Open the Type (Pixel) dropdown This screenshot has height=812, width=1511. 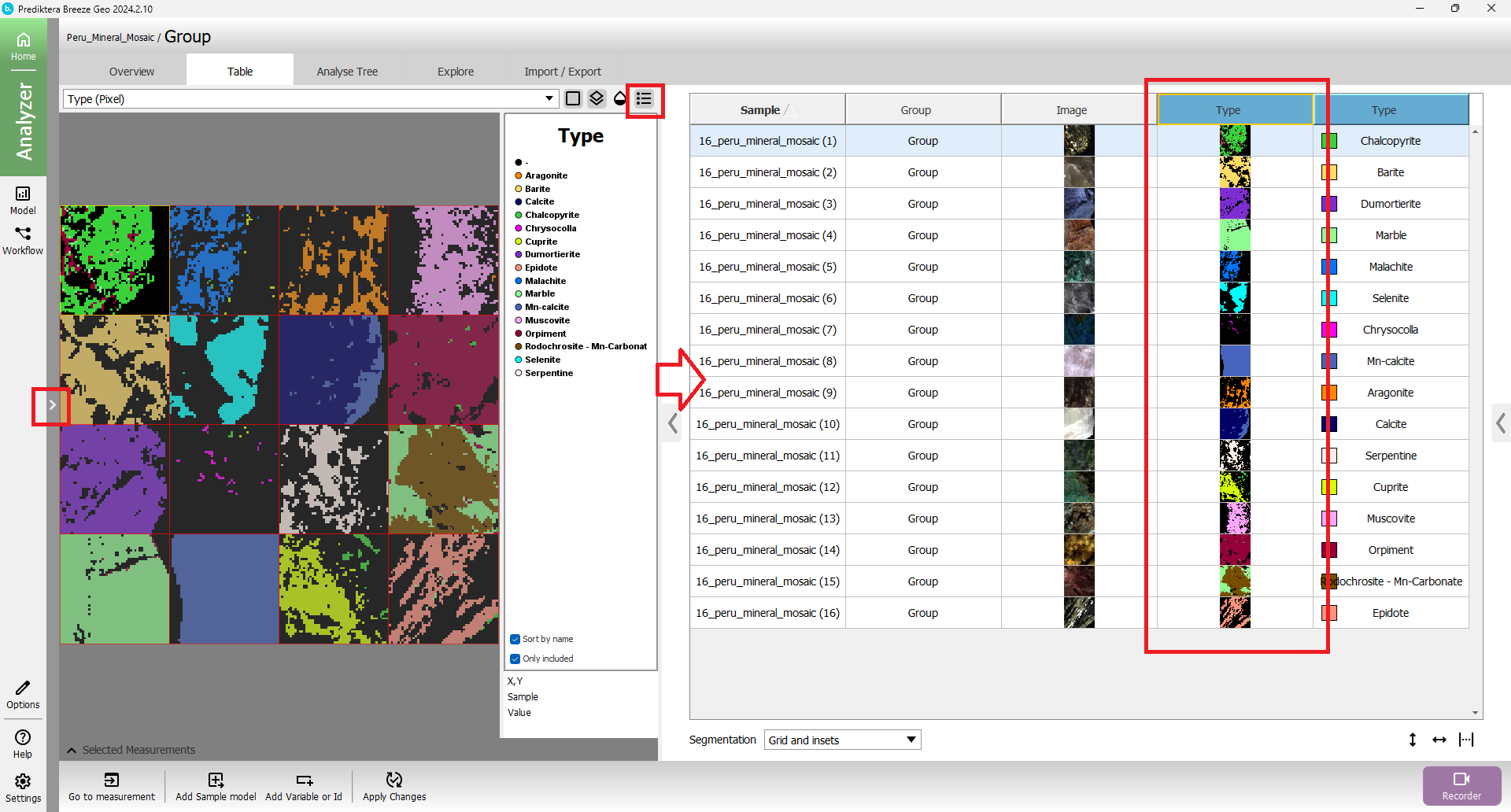(311, 99)
